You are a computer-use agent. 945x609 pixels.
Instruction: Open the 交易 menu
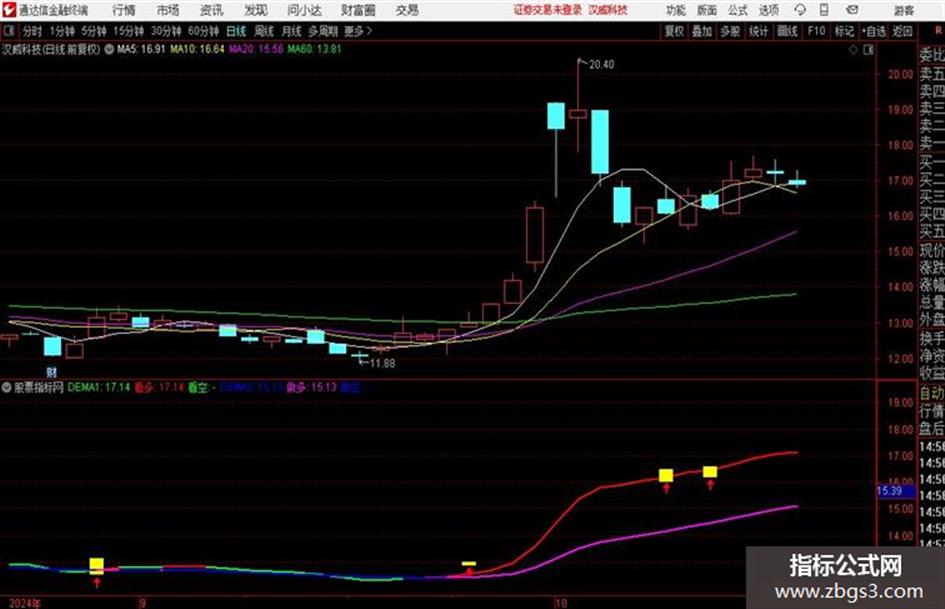407,10
